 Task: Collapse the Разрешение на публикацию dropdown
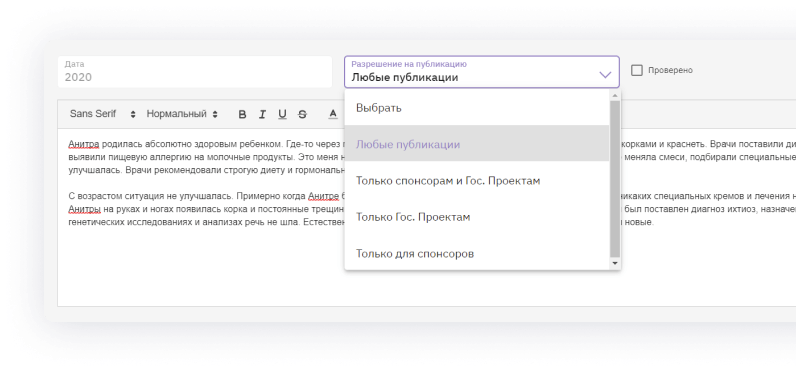[482, 72]
